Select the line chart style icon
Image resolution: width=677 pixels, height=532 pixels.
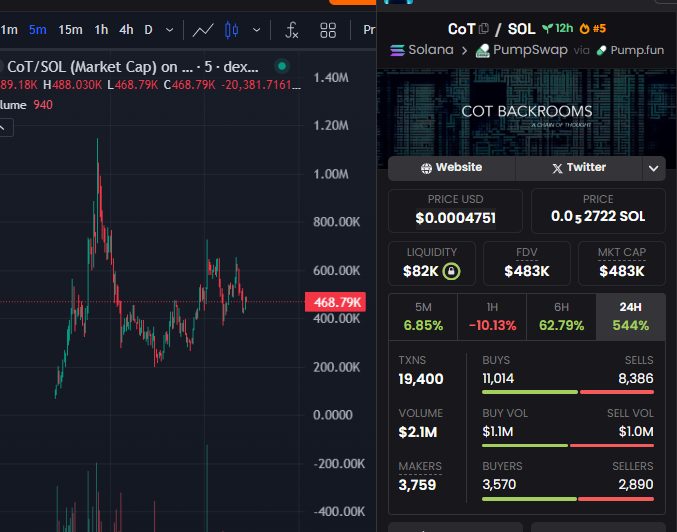[x=203, y=30]
